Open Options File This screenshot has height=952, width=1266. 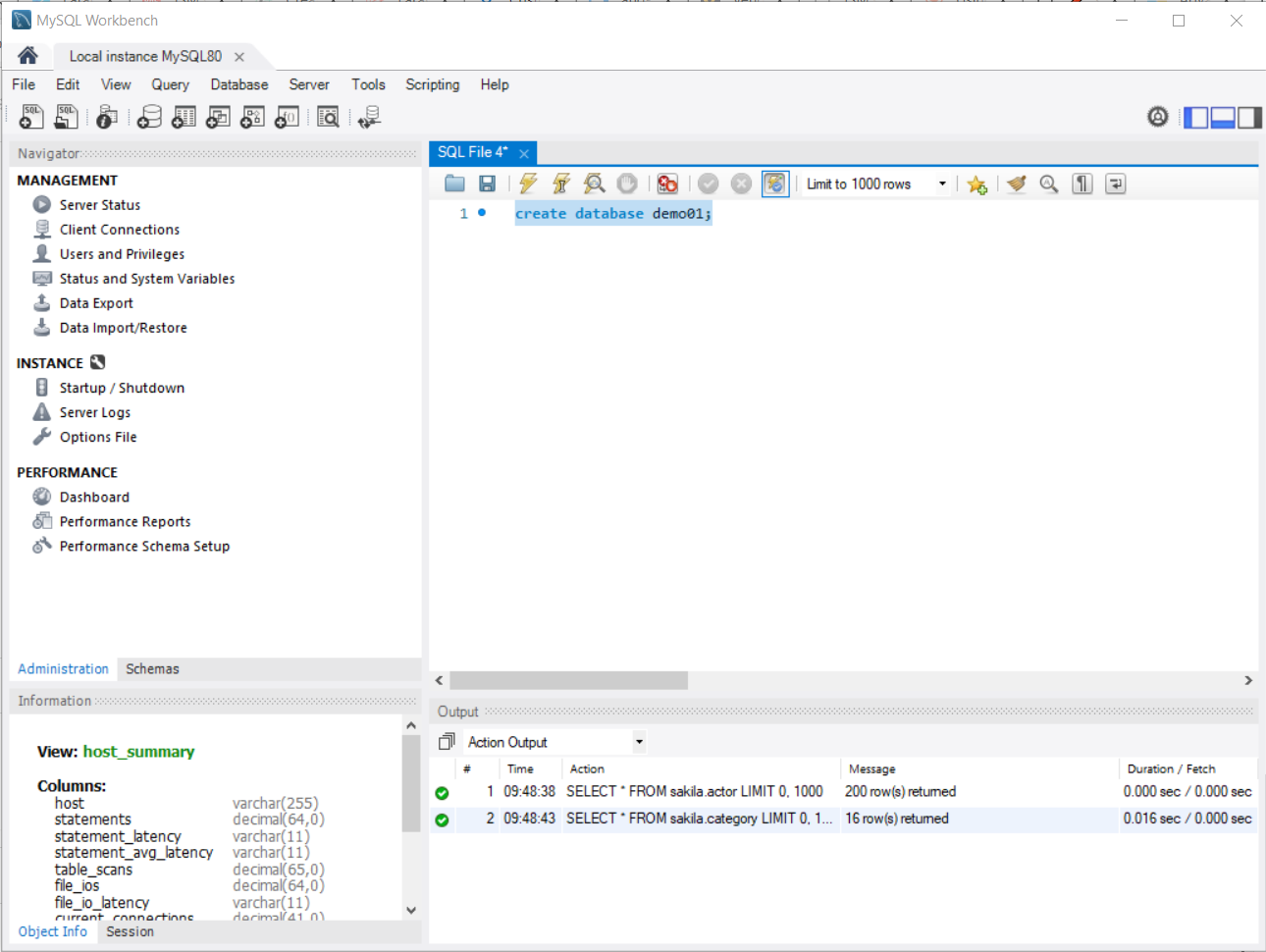[98, 437]
